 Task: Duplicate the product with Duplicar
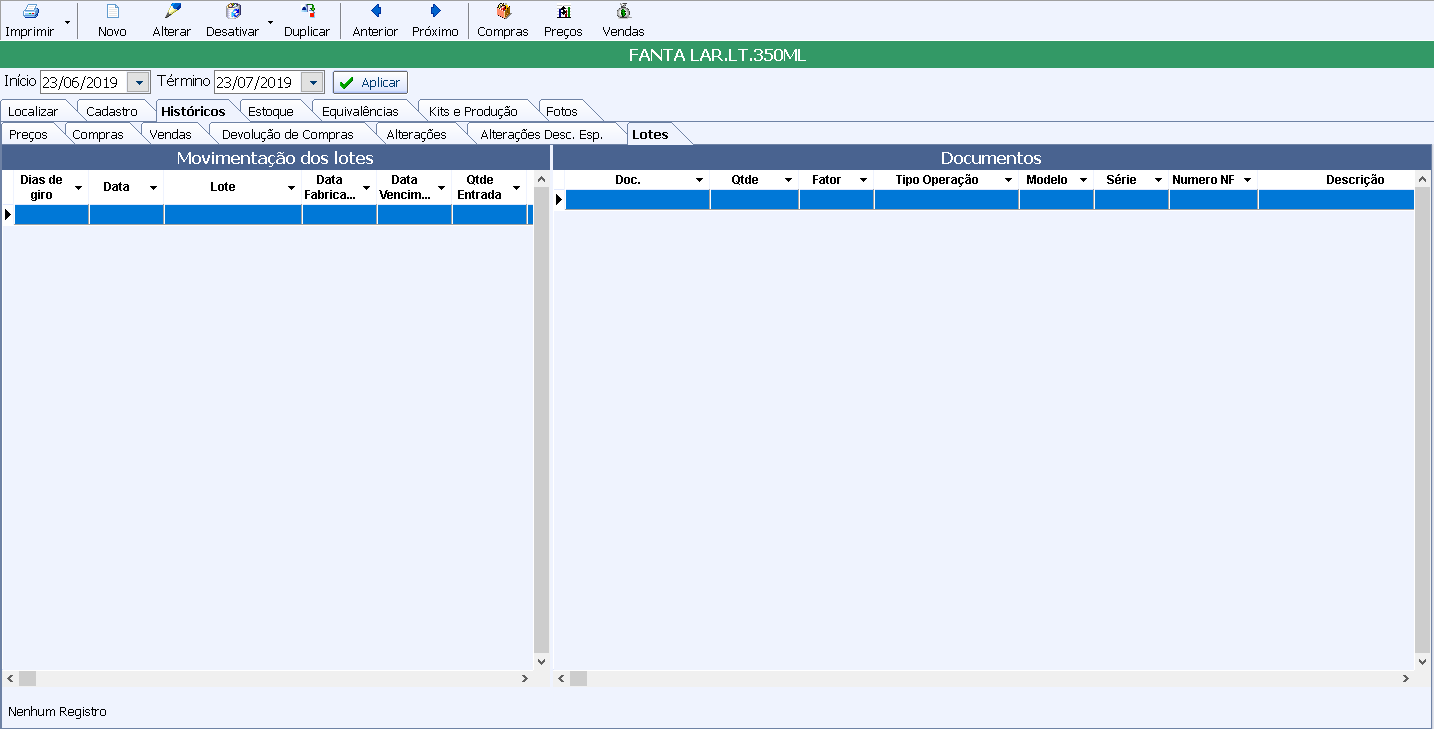[x=307, y=20]
